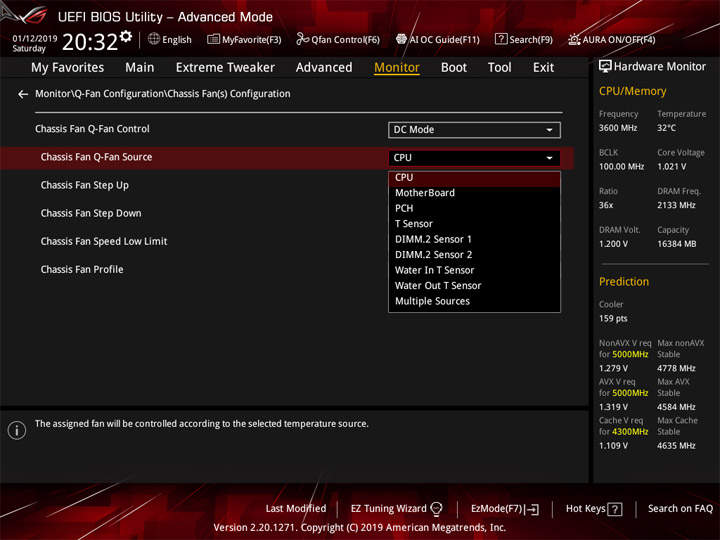The height and width of the screenshot is (540, 720).
Task: Select Multiple Sources option
Action: click(474, 301)
